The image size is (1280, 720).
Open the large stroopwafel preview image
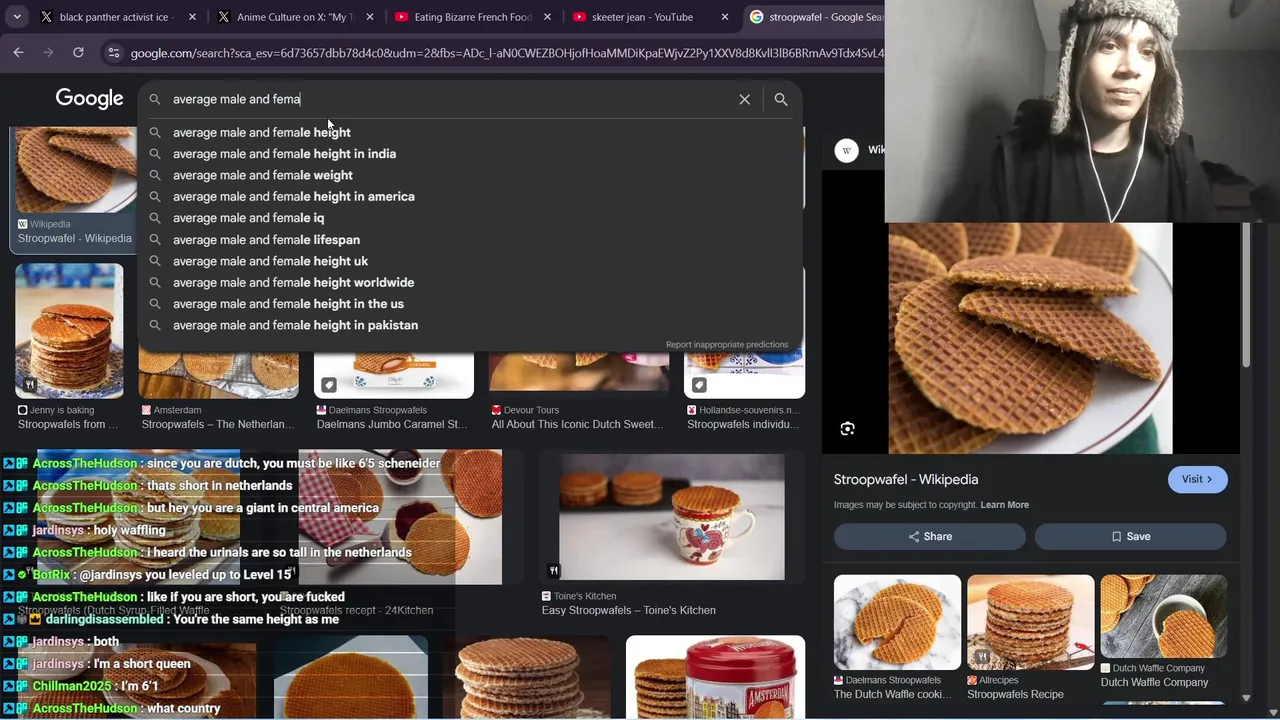click(1030, 338)
